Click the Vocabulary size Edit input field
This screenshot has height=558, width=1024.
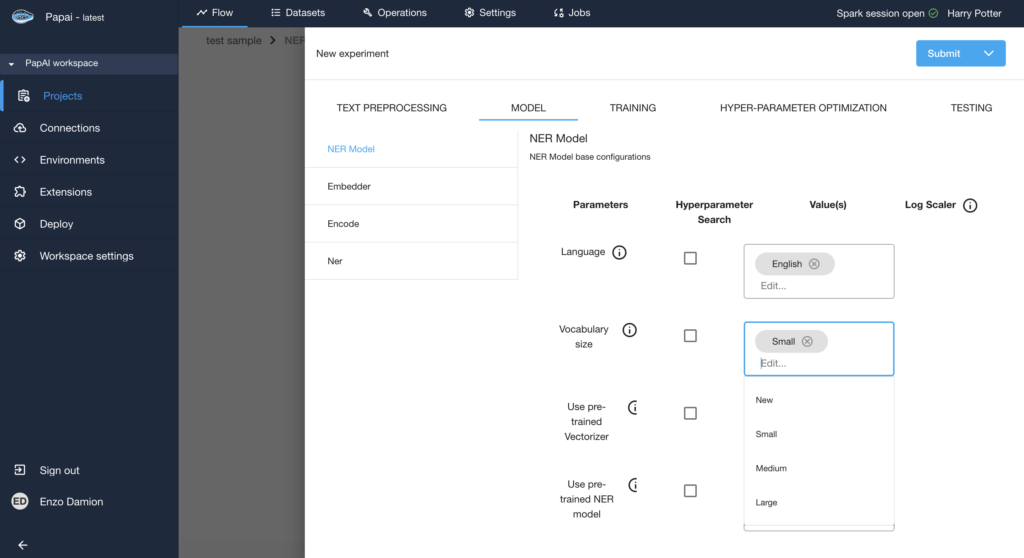(819, 363)
